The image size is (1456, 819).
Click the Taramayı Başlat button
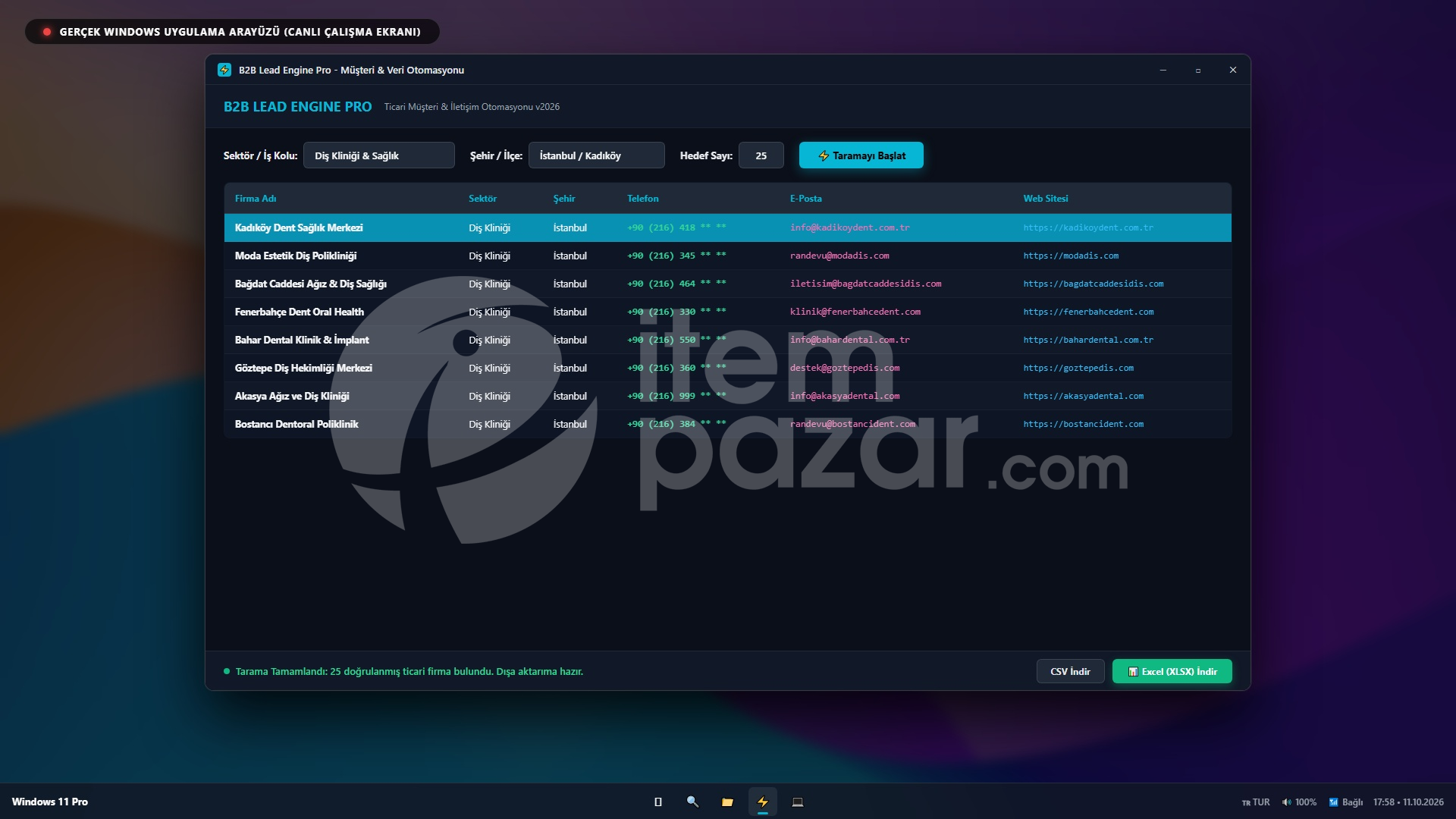click(x=861, y=155)
